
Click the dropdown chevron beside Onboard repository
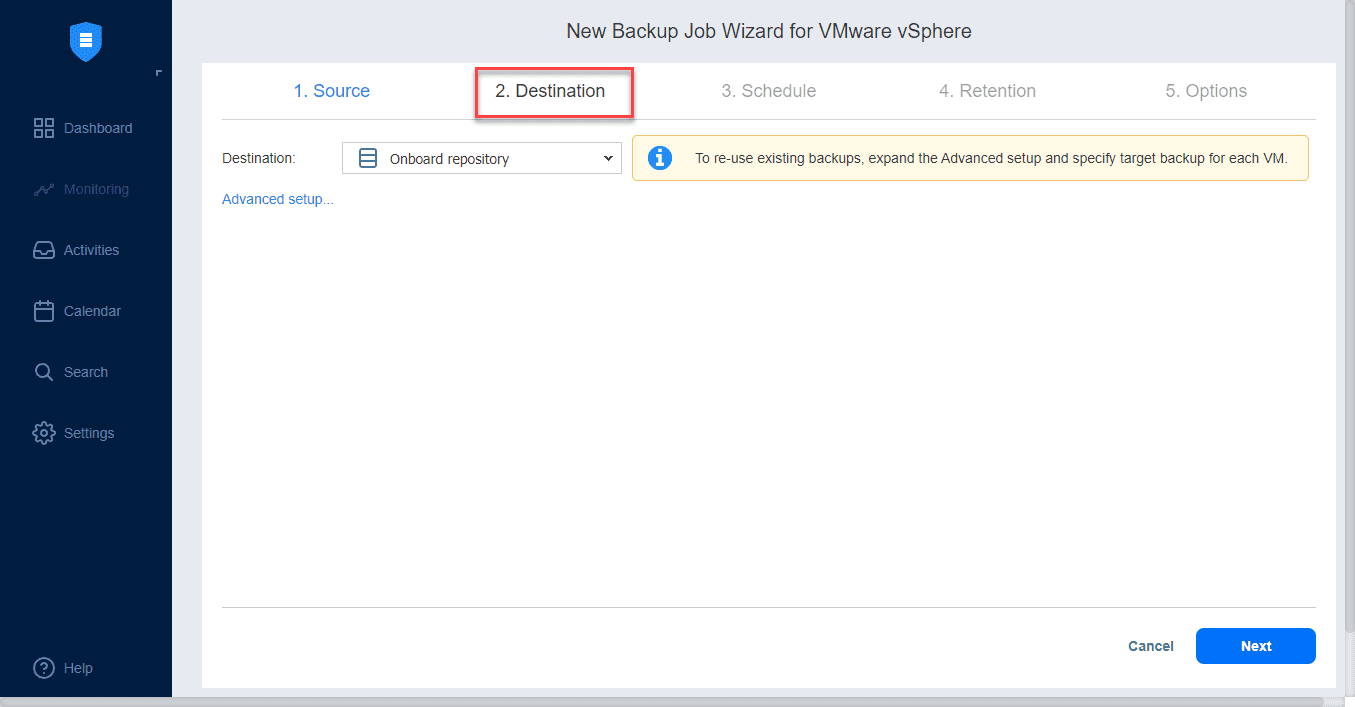click(x=608, y=158)
